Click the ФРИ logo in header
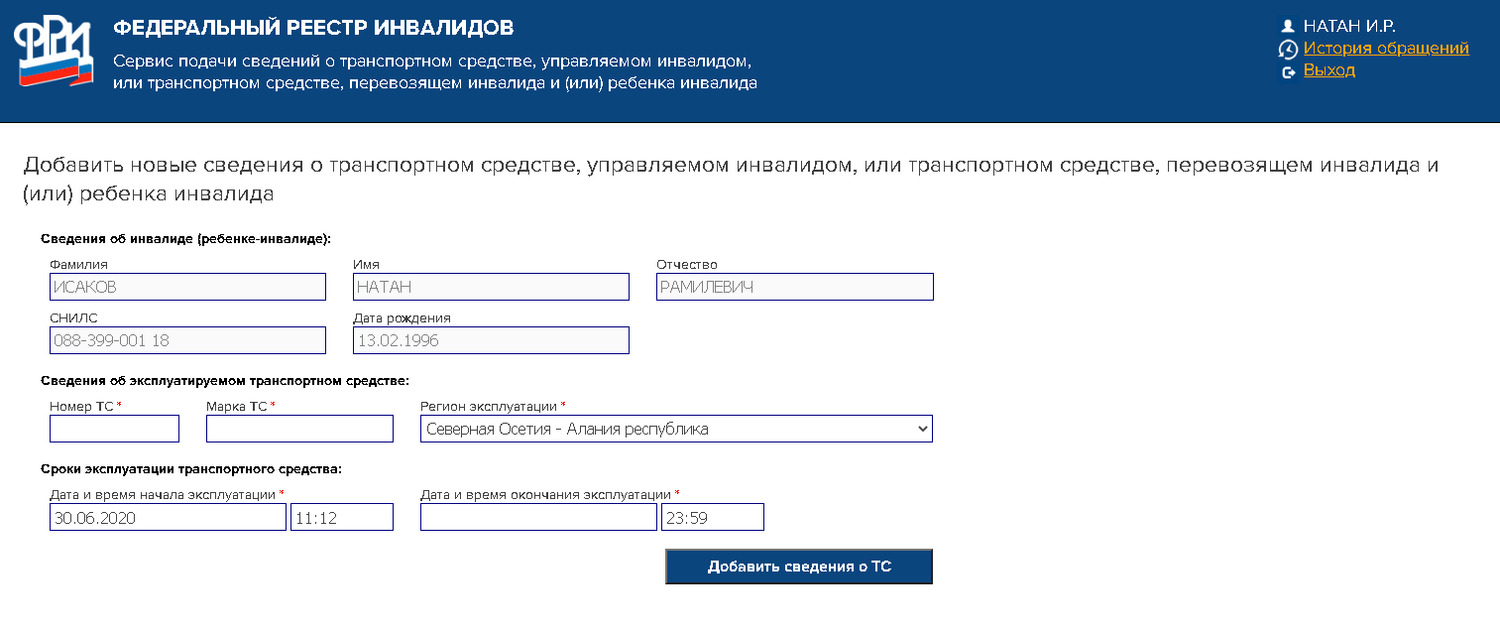1500x632 pixels. coord(53,52)
